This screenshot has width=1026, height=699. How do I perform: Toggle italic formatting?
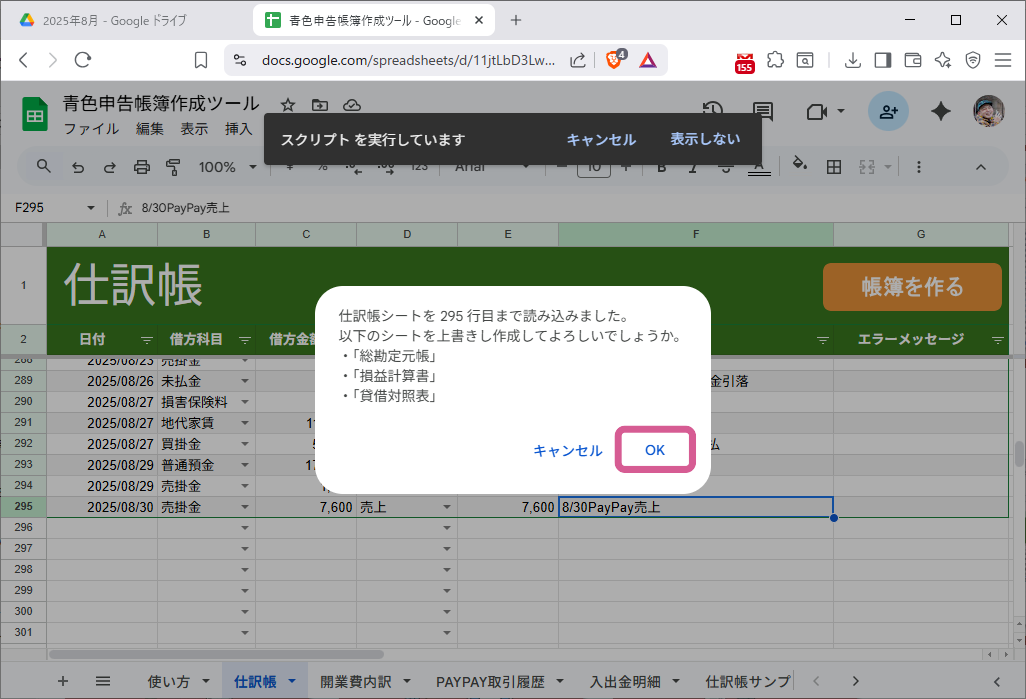693,167
